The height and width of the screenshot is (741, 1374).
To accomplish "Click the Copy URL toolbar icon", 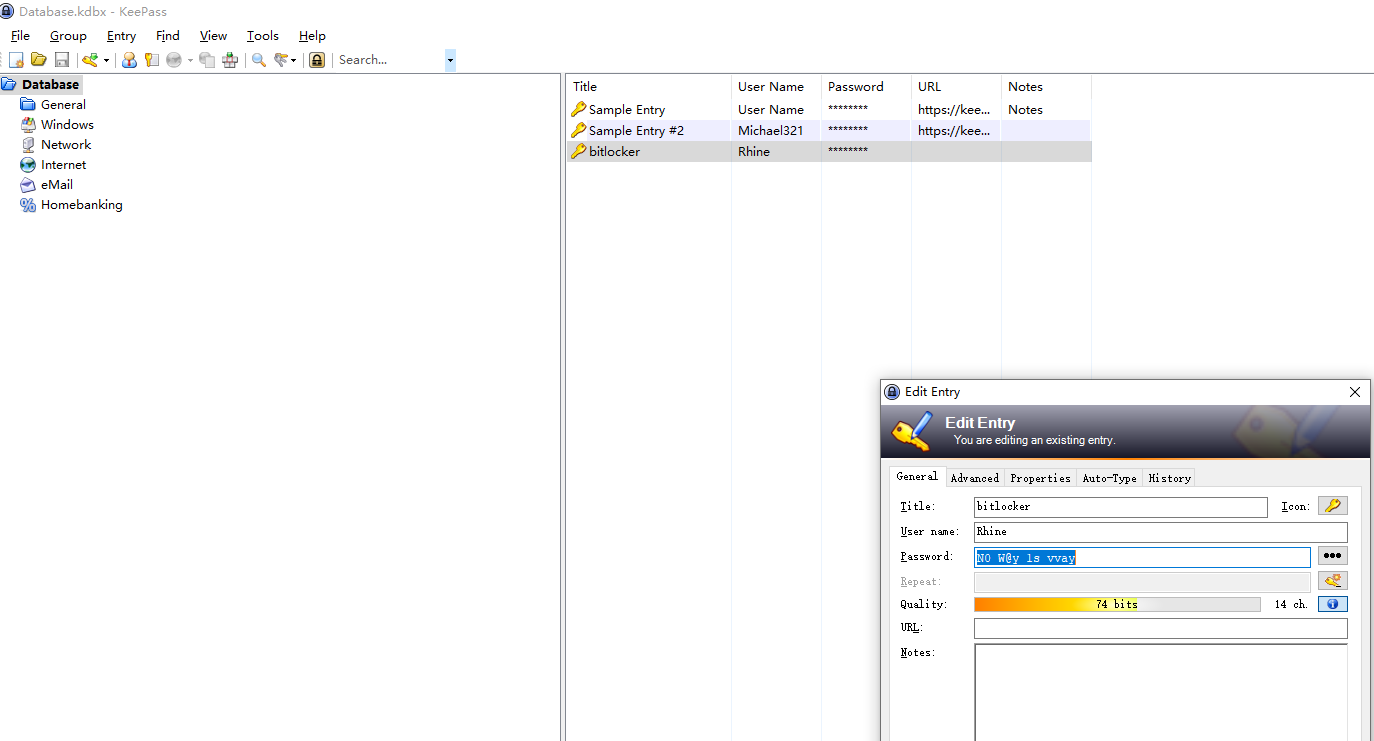I will point(207,60).
